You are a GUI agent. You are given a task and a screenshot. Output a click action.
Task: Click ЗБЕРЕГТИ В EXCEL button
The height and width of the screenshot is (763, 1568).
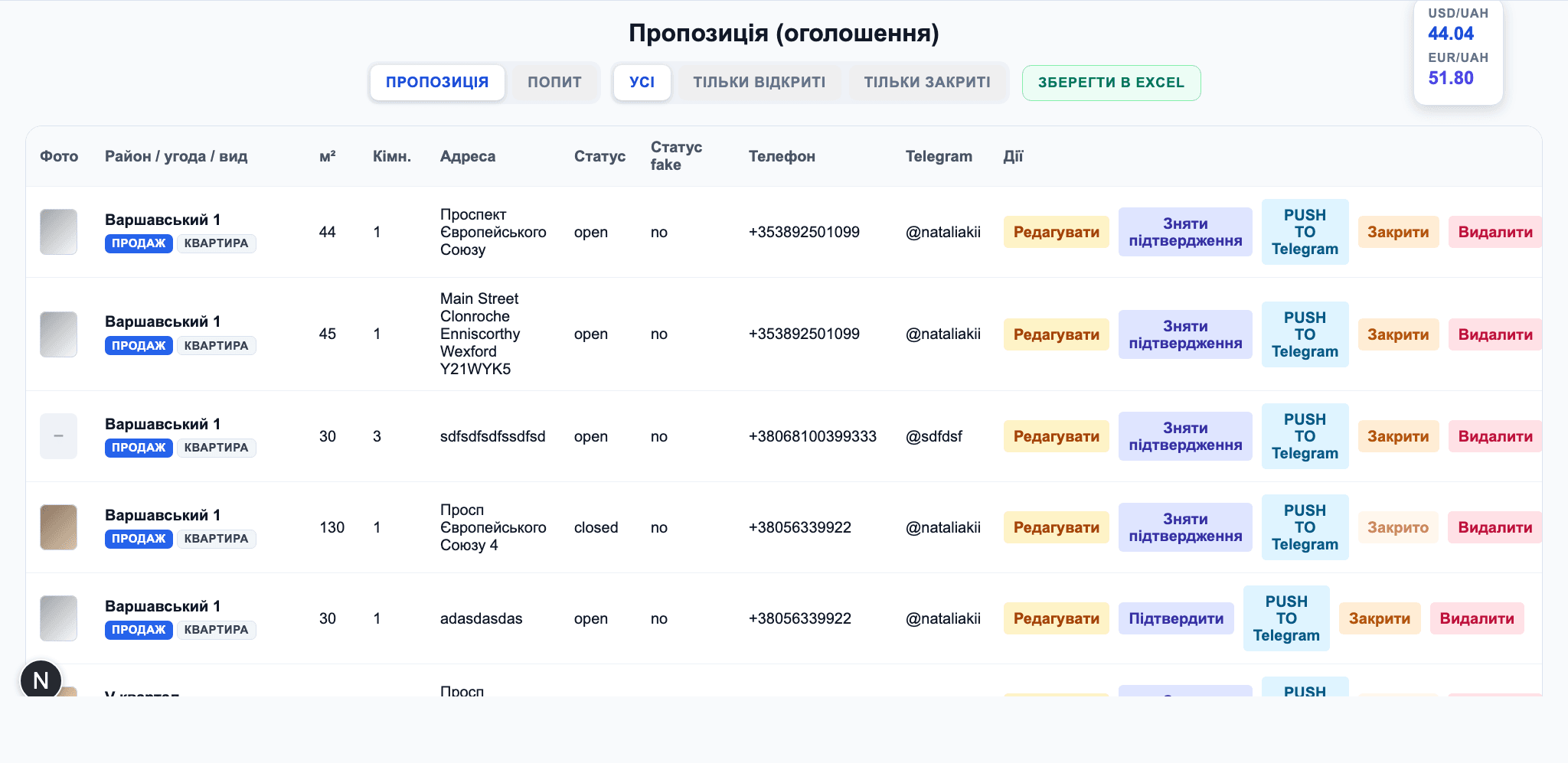click(x=1112, y=83)
